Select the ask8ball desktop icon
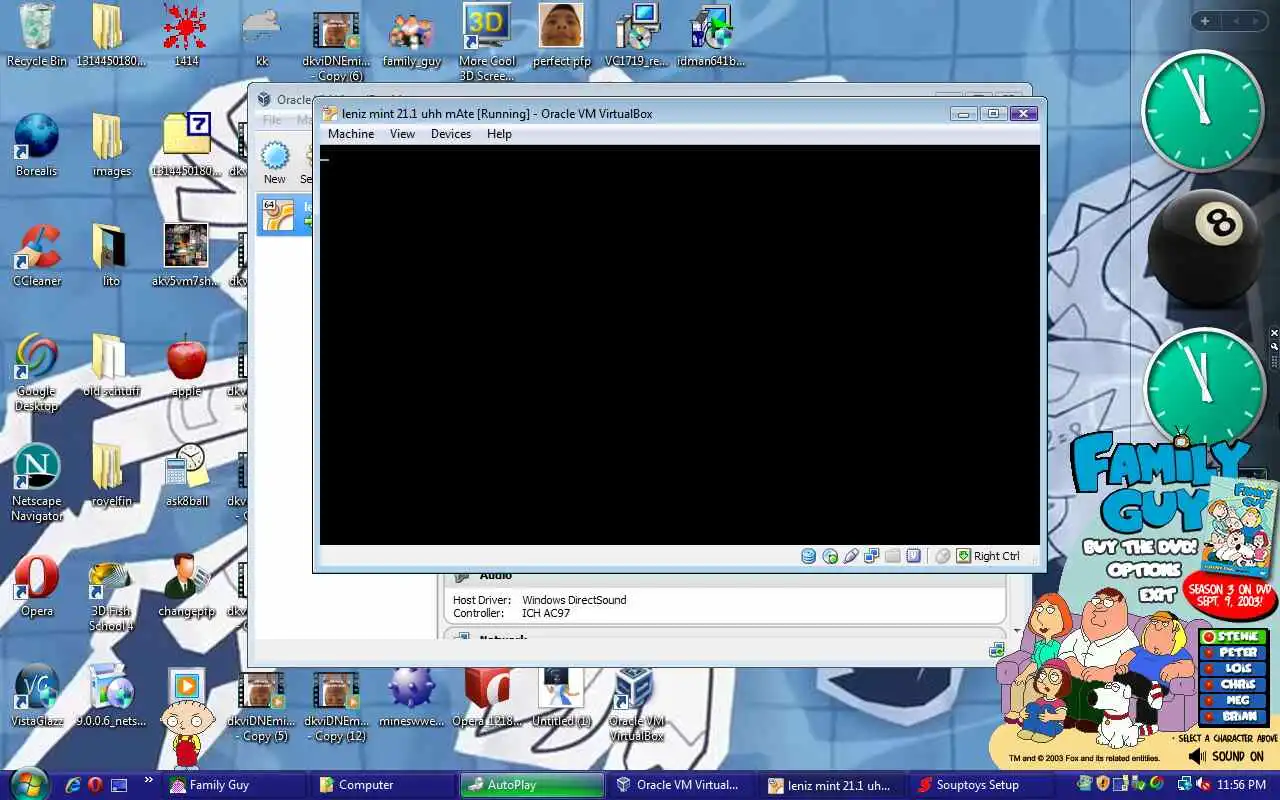1280x800 pixels. click(186, 475)
